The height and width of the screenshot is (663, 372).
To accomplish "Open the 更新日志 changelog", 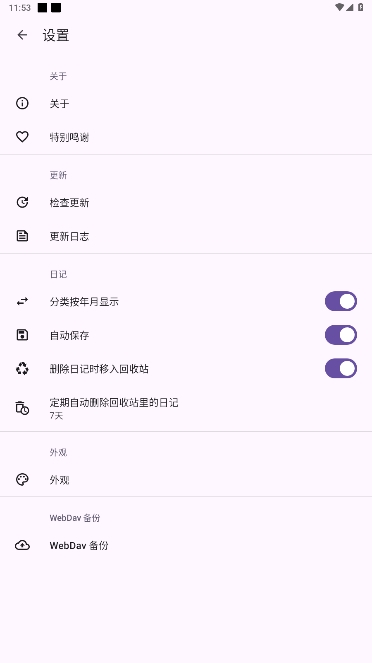I will [x=186, y=236].
